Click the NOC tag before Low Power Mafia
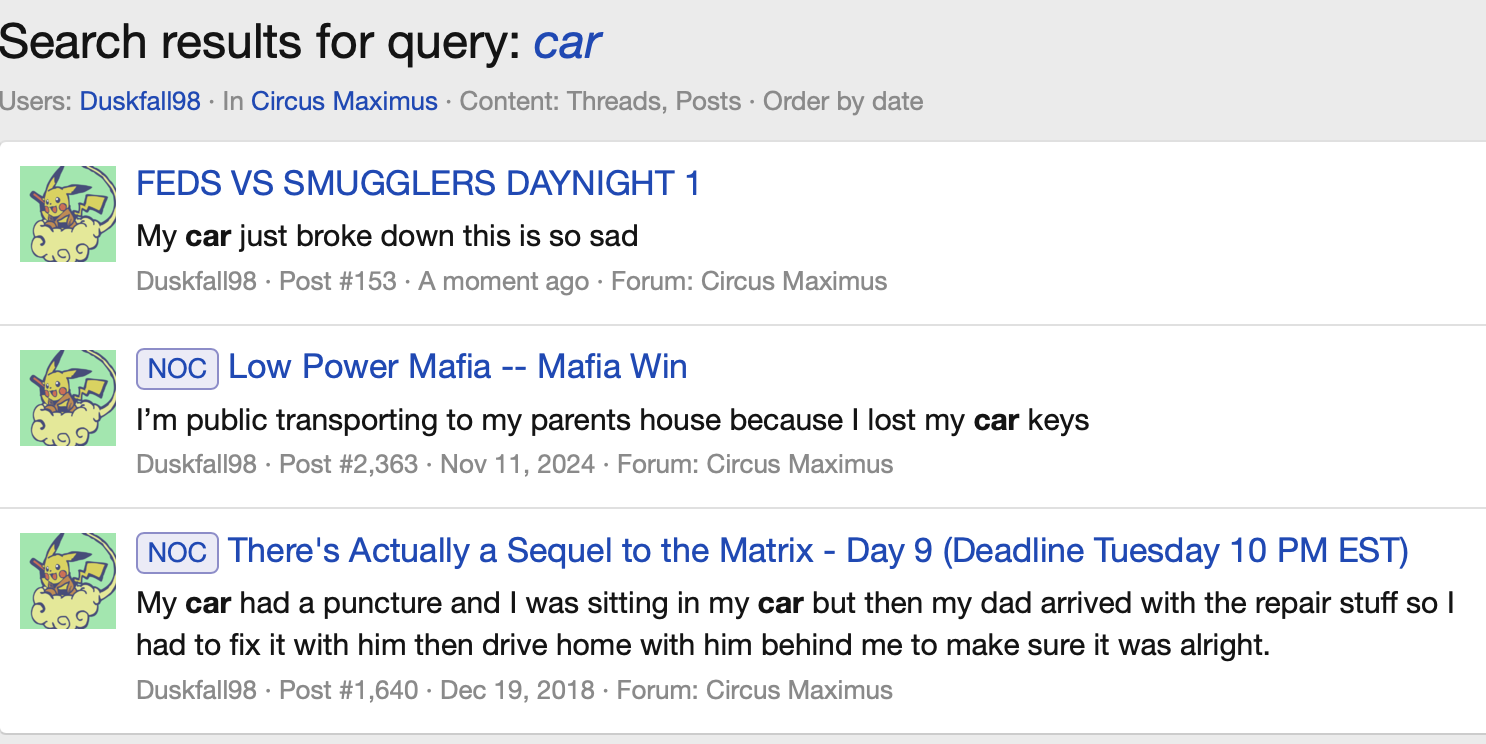This screenshot has width=1486, height=744. tap(177, 369)
